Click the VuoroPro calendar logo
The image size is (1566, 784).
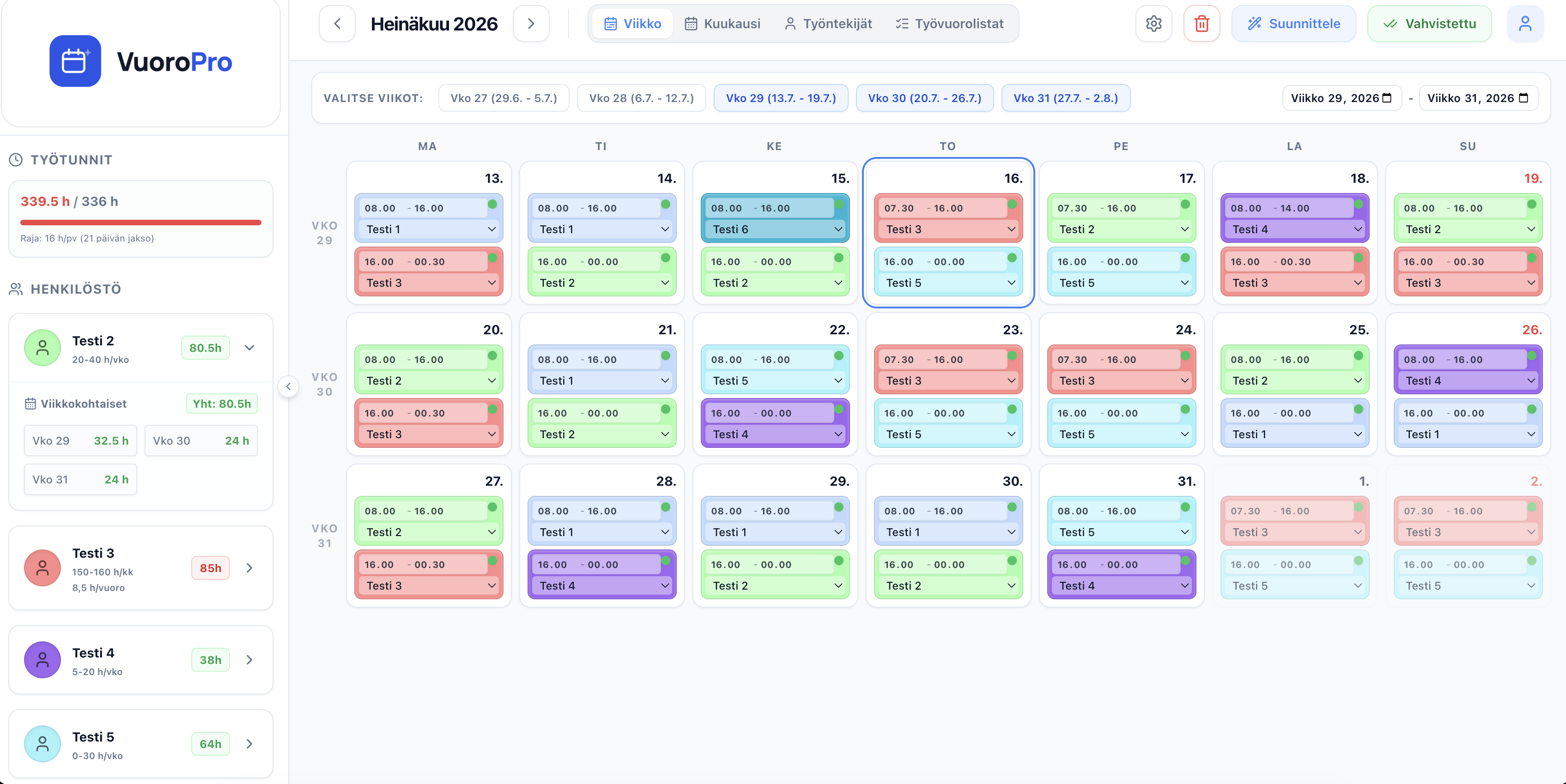pos(75,61)
